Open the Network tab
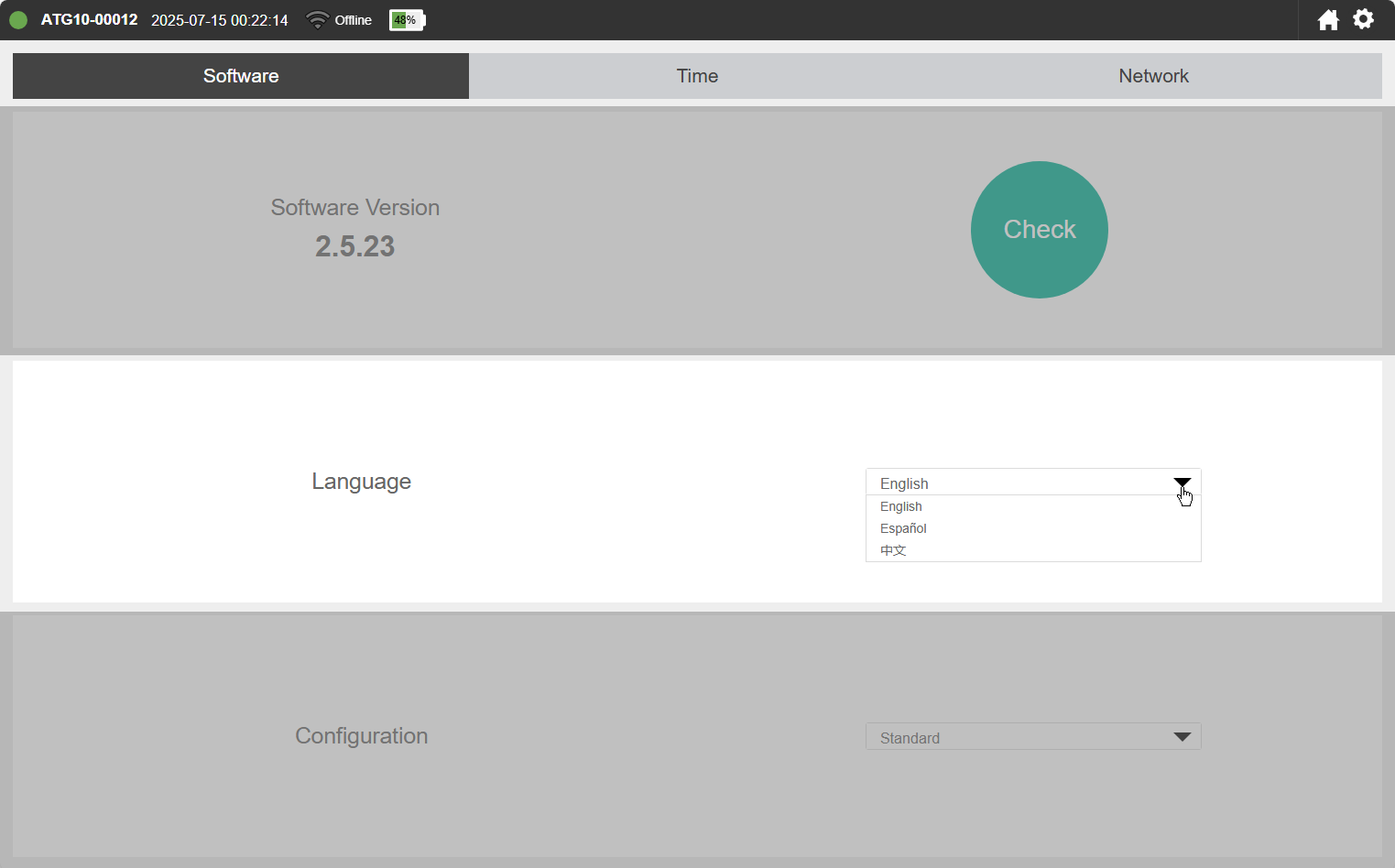This screenshot has width=1395, height=868. coord(1153,76)
